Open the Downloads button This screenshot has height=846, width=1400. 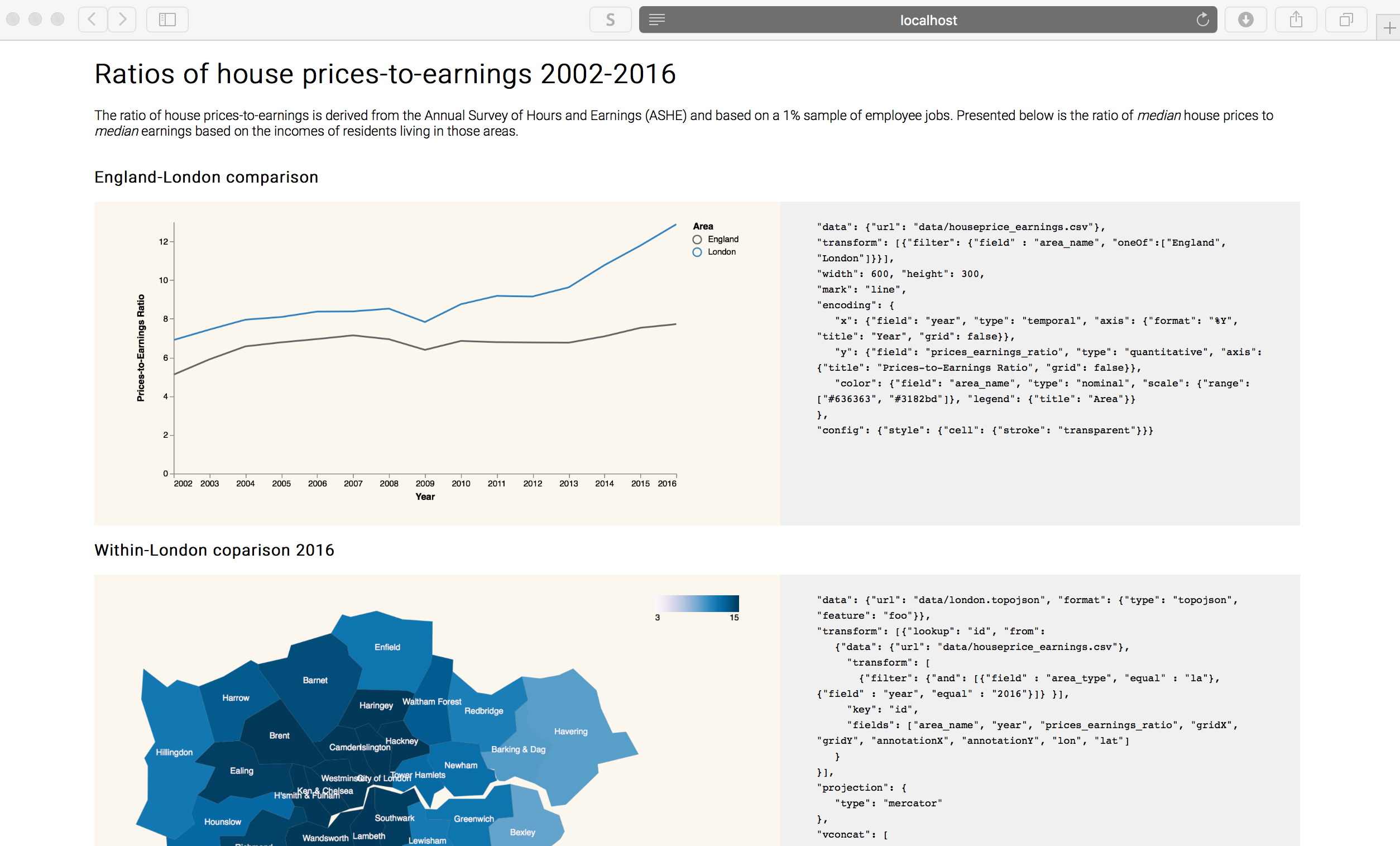coord(1245,20)
